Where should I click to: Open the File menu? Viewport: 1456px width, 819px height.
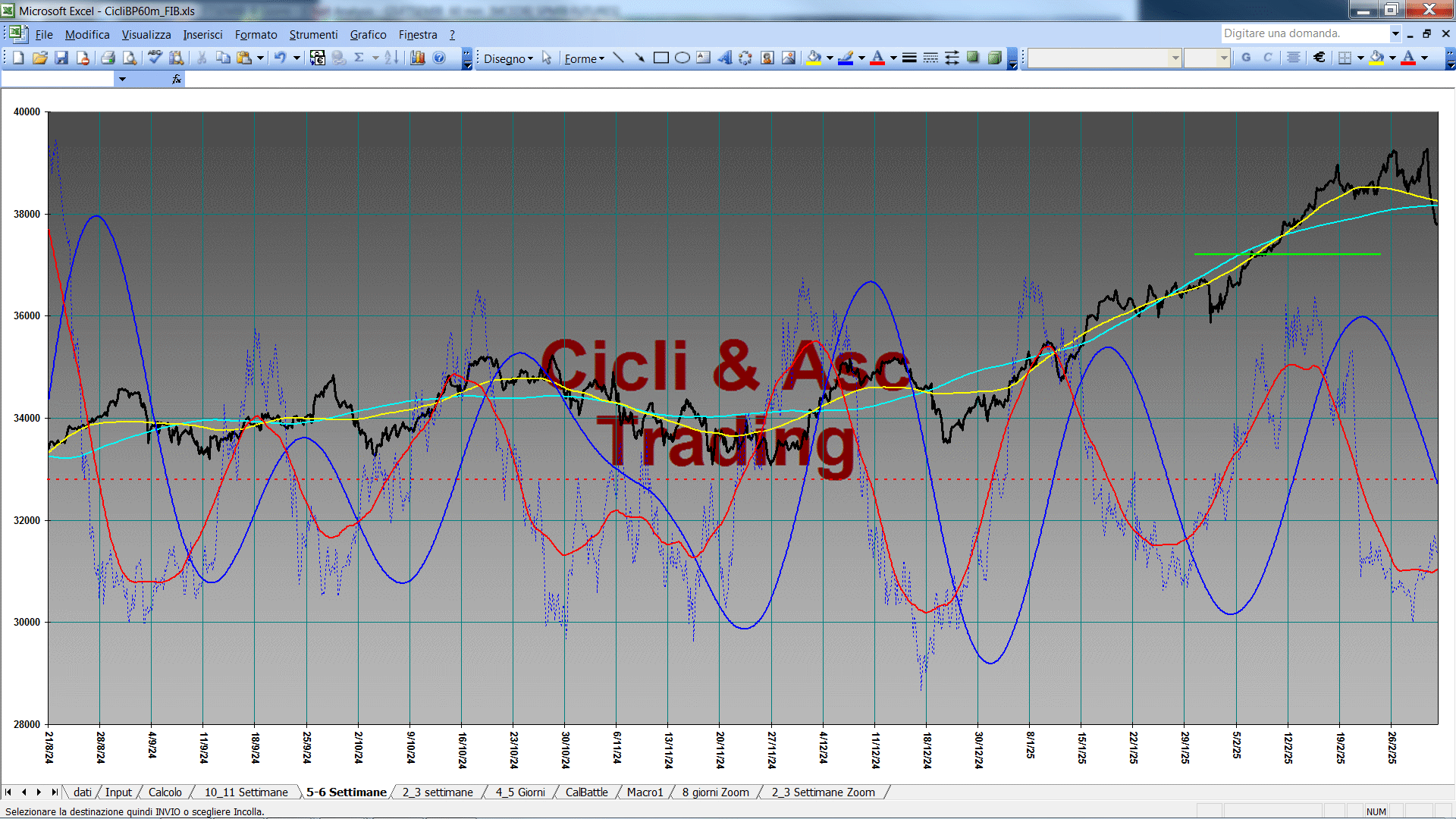[x=44, y=35]
